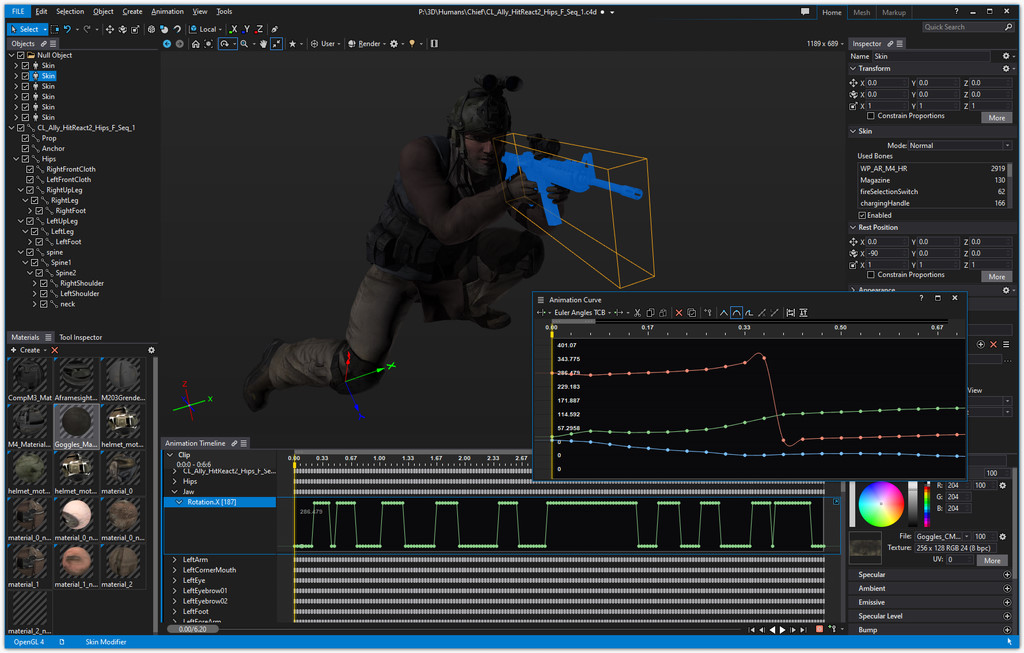Click the More button under Transform
The height and width of the screenshot is (653, 1024).
point(996,117)
